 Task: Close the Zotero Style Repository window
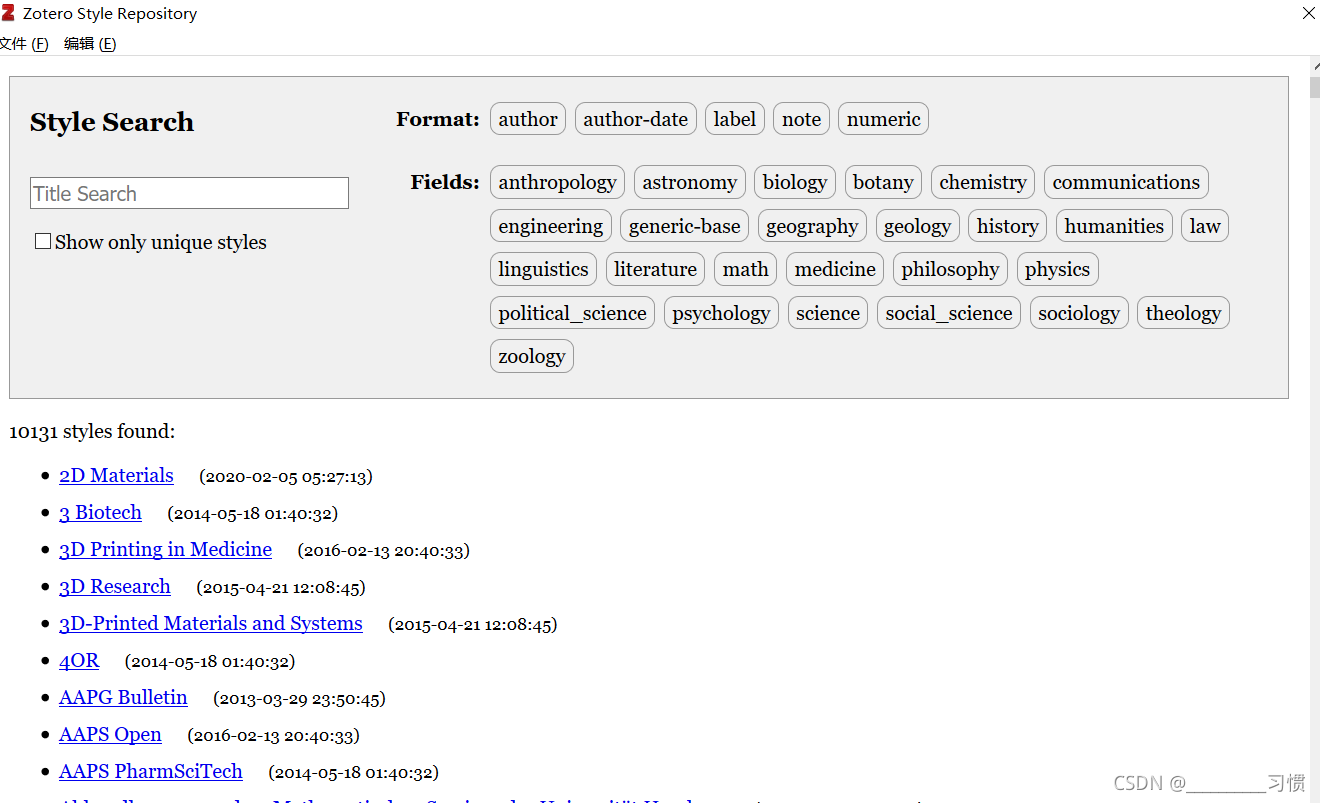click(x=1308, y=13)
